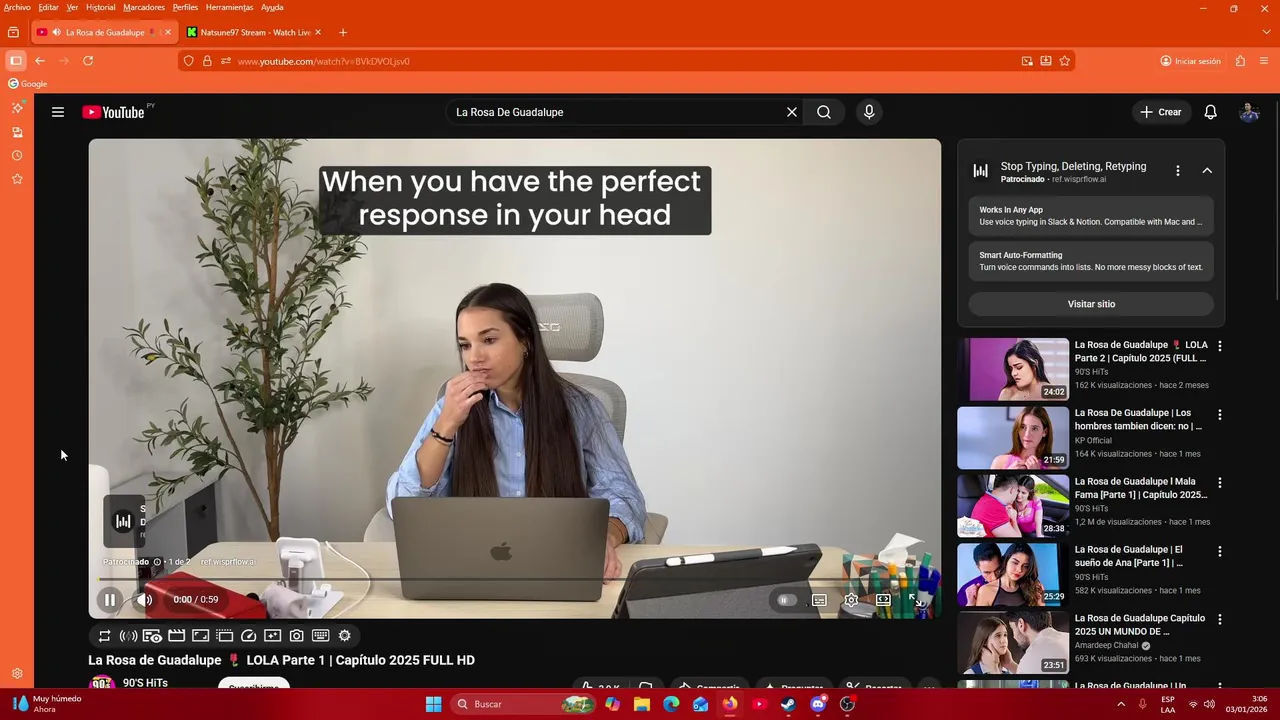
Task: Open the Perfiles menu
Action: (185, 7)
